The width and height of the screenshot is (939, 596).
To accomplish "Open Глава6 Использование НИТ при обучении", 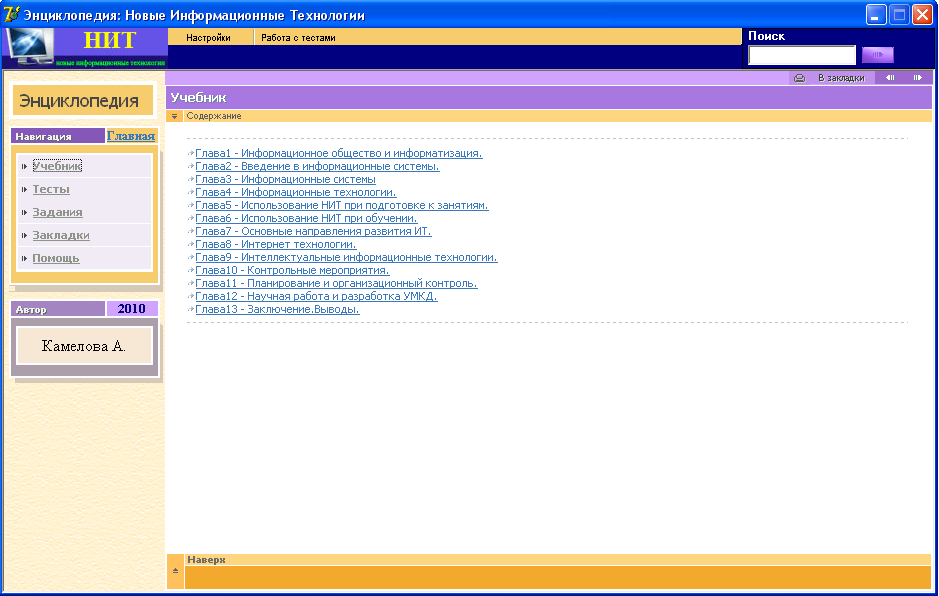I will 307,218.
